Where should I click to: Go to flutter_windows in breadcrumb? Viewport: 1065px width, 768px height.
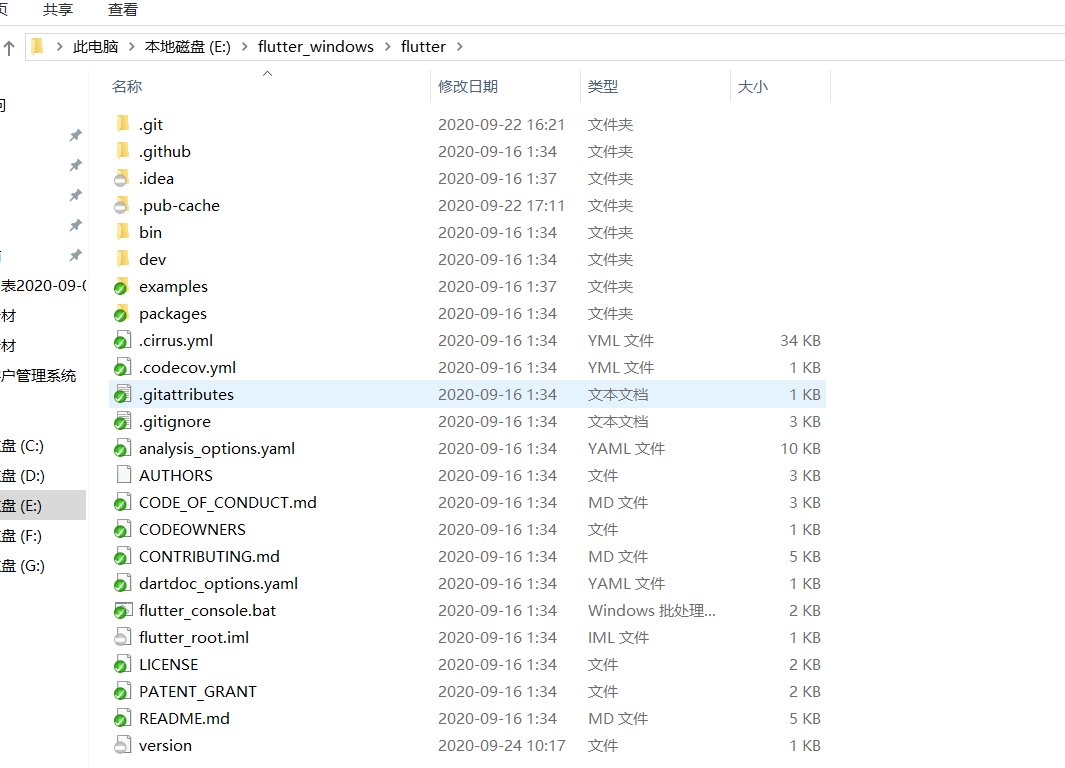pos(316,46)
